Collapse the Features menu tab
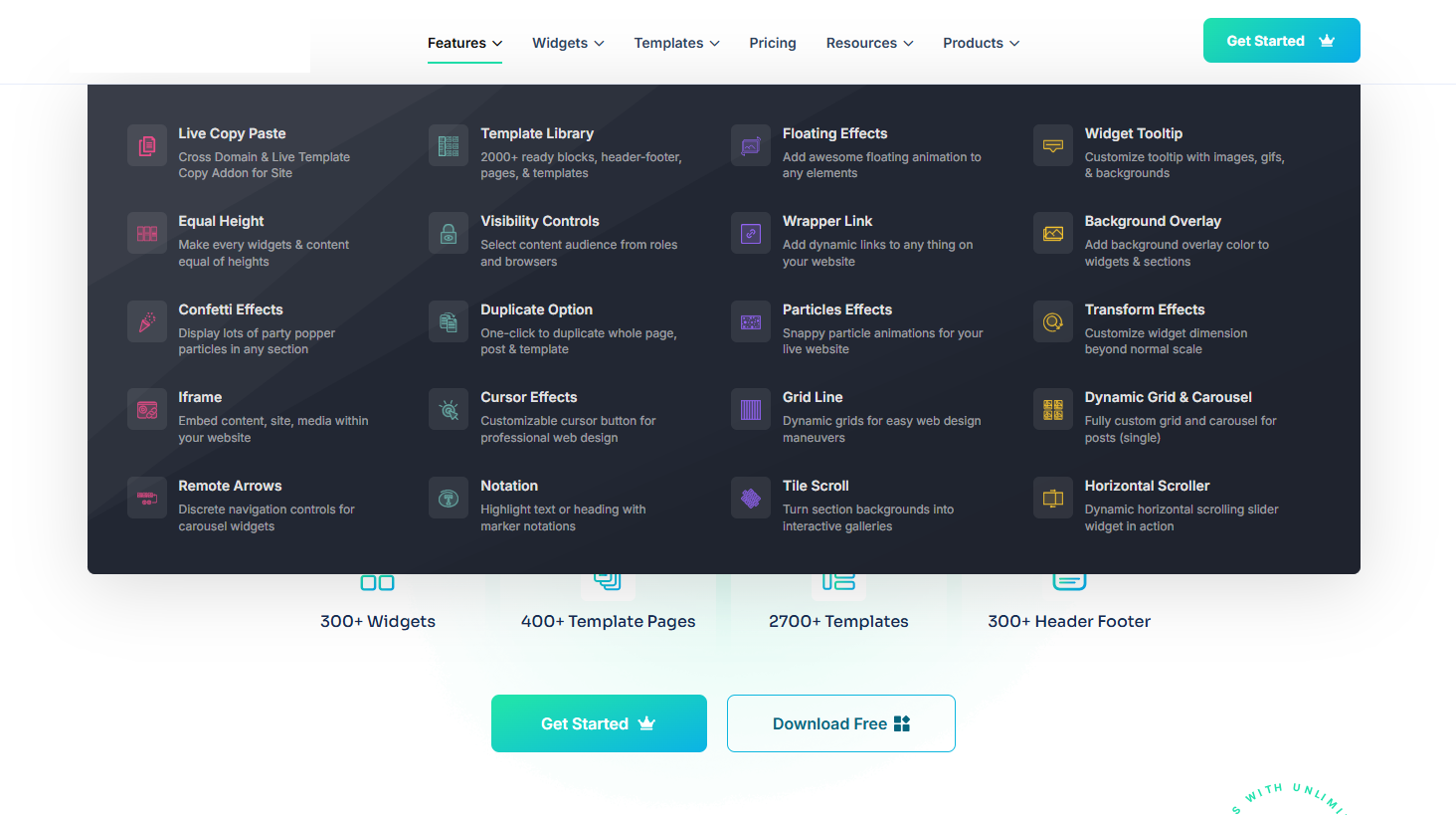 click(x=464, y=43)
